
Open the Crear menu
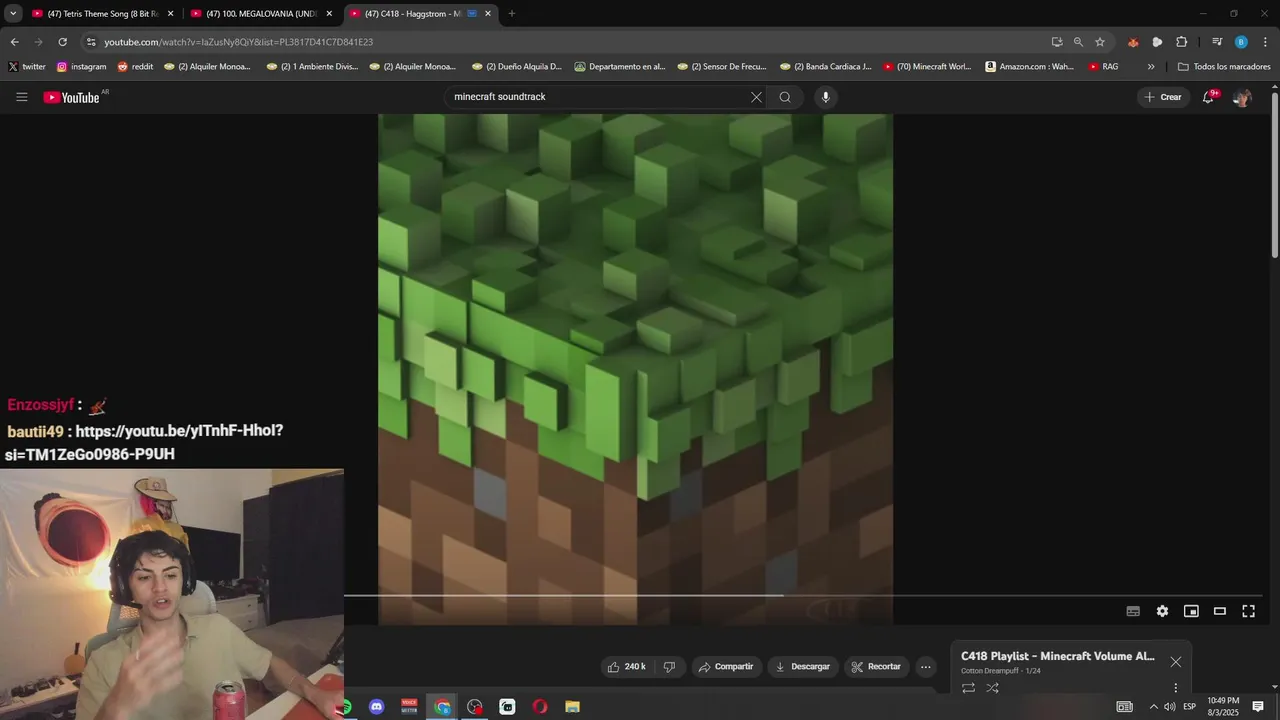(x=1163, y=97)
